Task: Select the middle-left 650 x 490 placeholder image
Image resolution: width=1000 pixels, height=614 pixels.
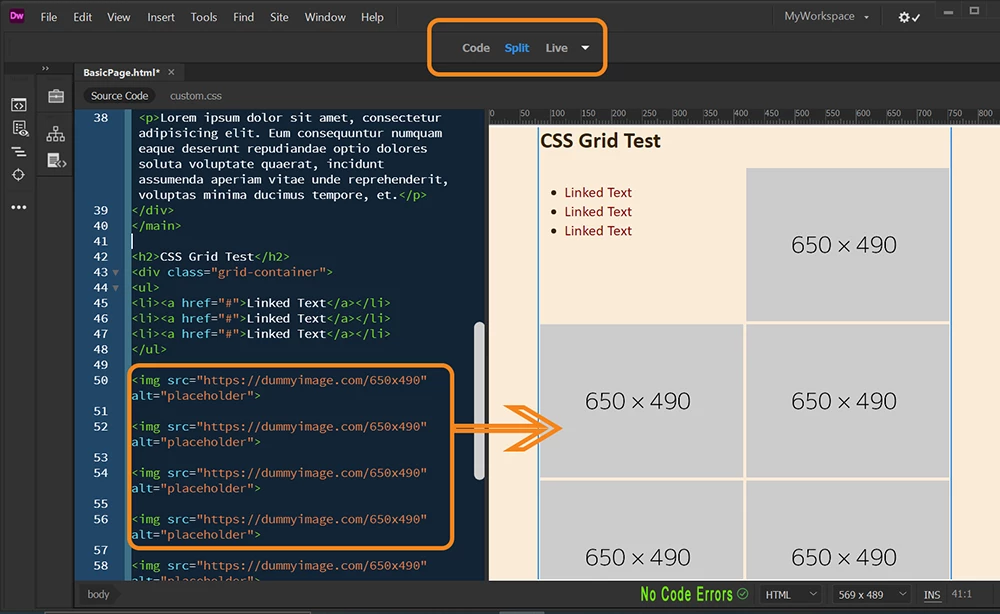Action: [x=642, y=400]
